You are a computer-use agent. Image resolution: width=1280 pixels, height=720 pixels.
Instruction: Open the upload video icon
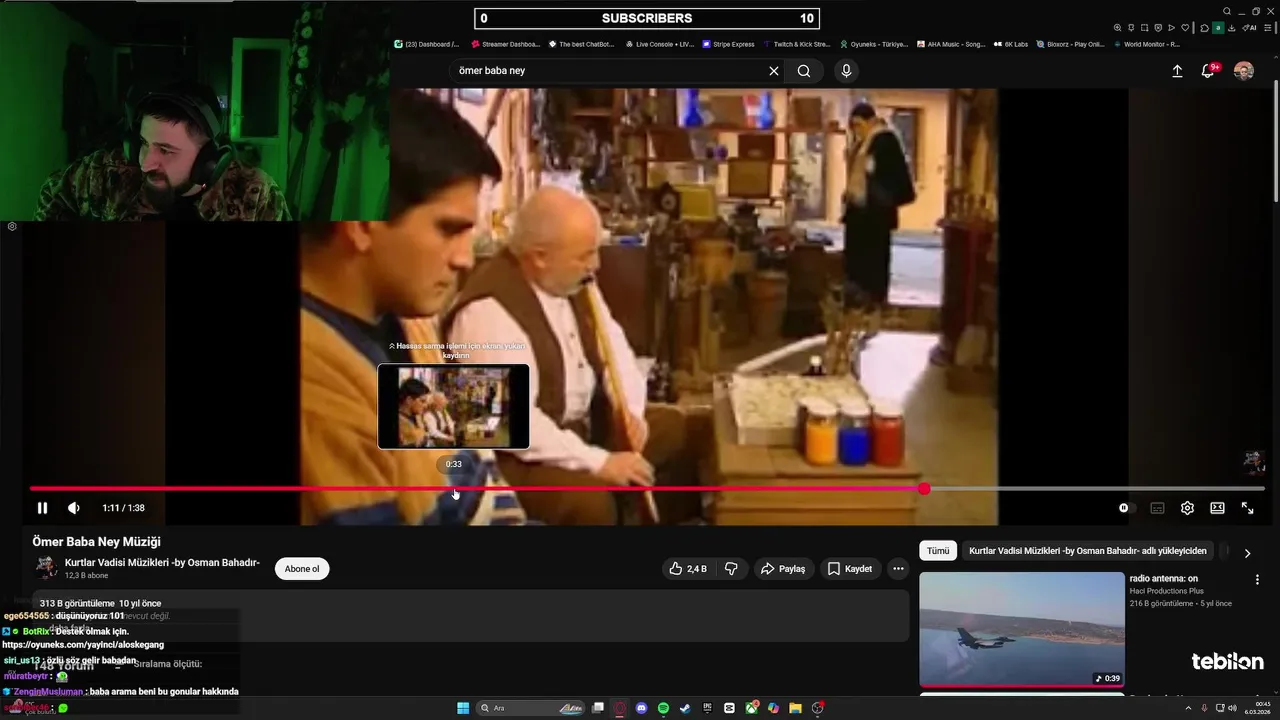pyautogui.click(x=1177, y=71)
